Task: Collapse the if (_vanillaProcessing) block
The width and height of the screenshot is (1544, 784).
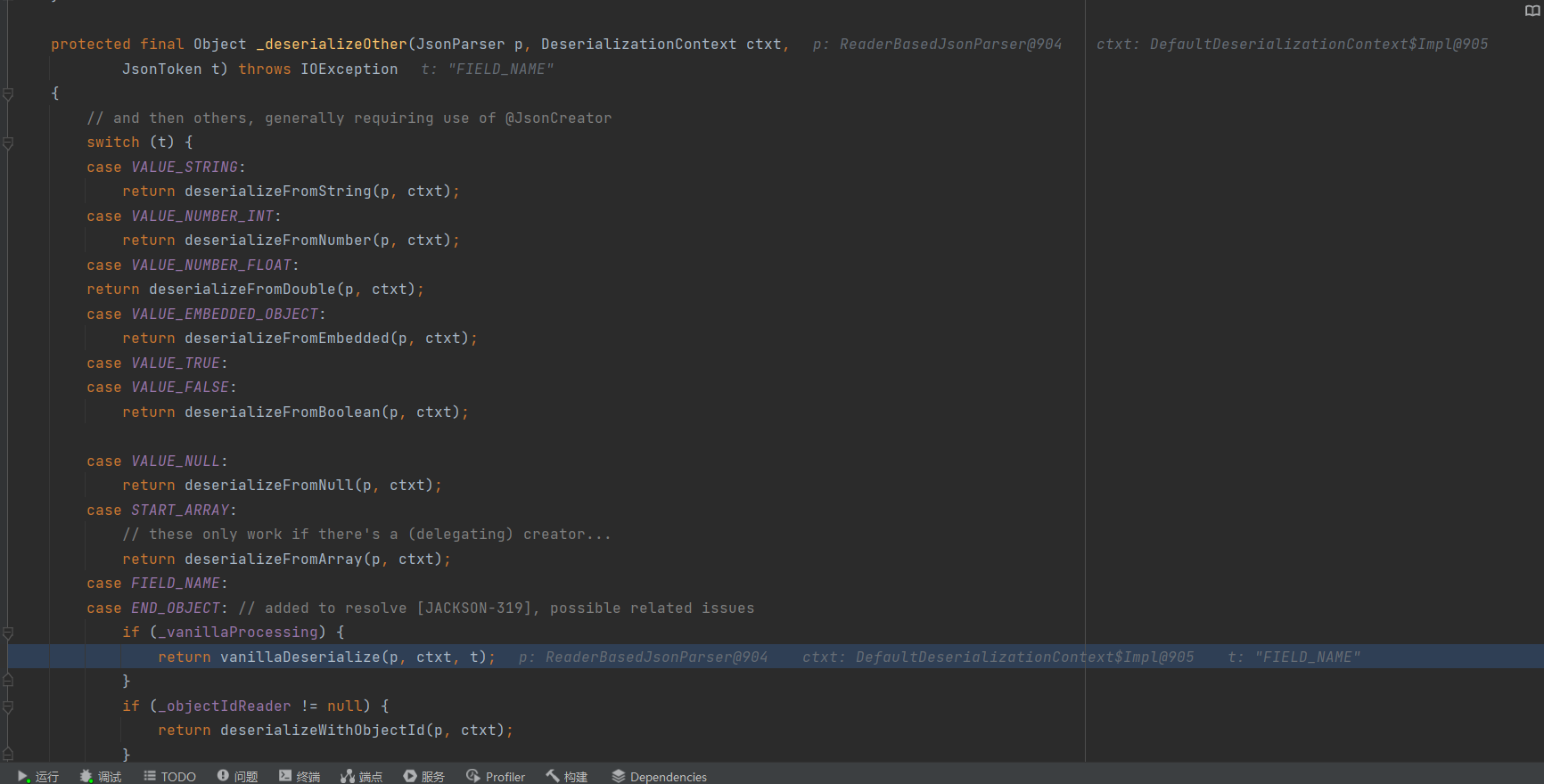Action: tap(8, 633)
